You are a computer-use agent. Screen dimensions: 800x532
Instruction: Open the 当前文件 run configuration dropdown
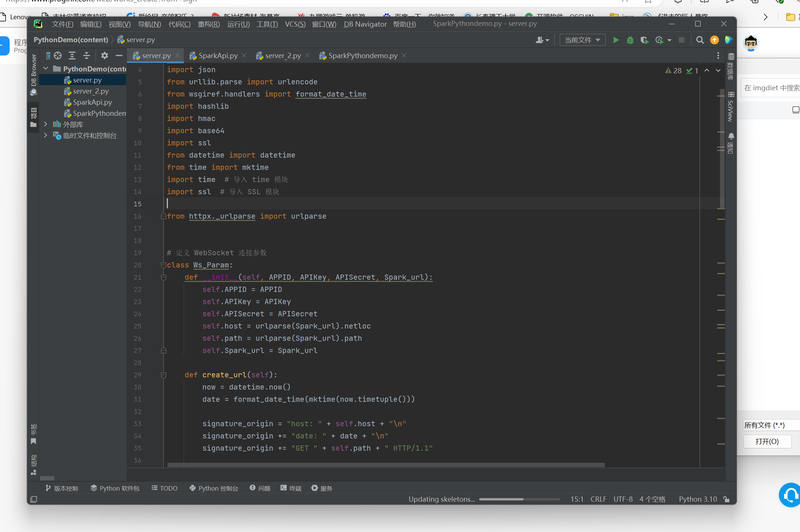pyautogui.click(x=582, y=40)
